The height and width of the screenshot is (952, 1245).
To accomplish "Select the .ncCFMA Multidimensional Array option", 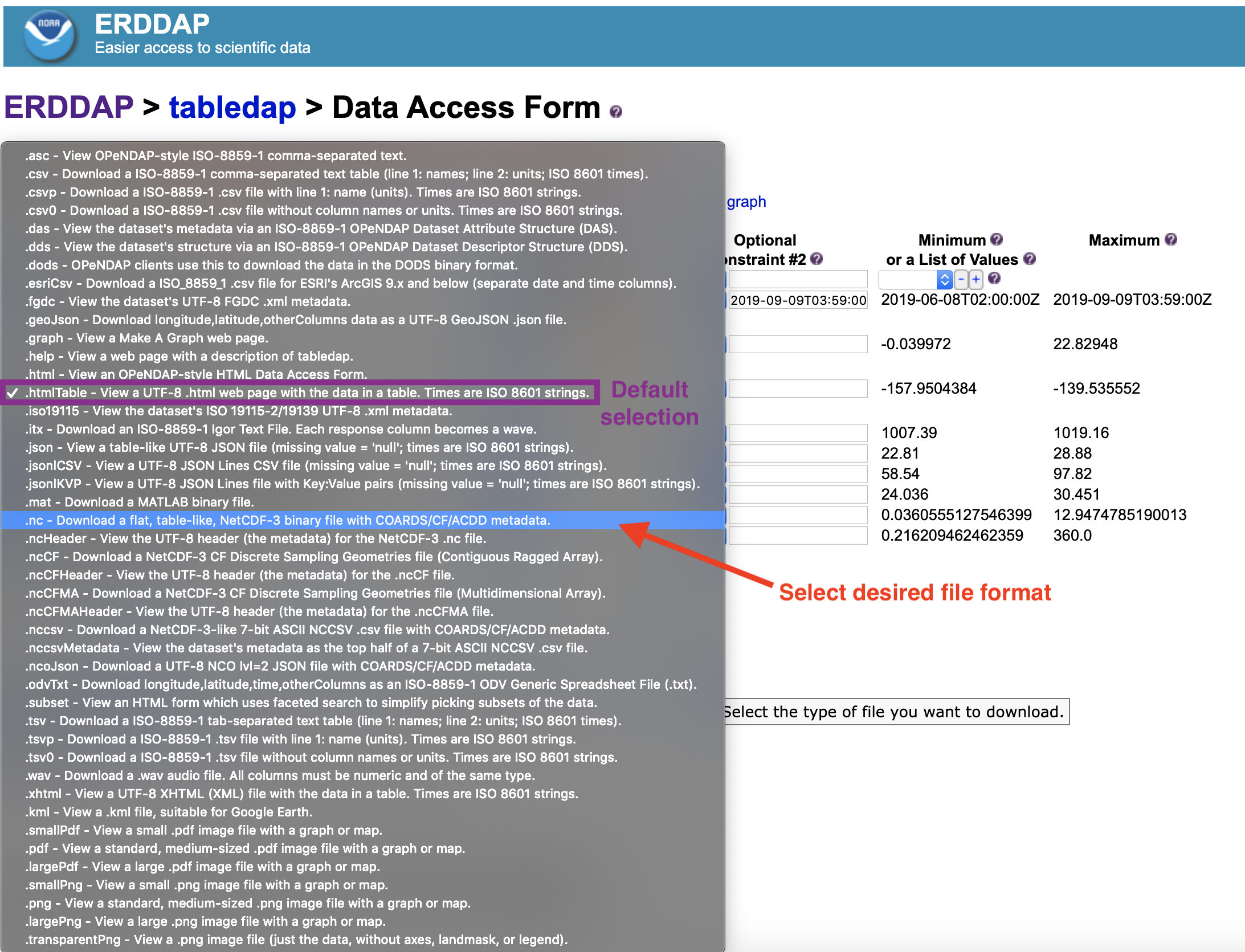I will tap(362, 593).
